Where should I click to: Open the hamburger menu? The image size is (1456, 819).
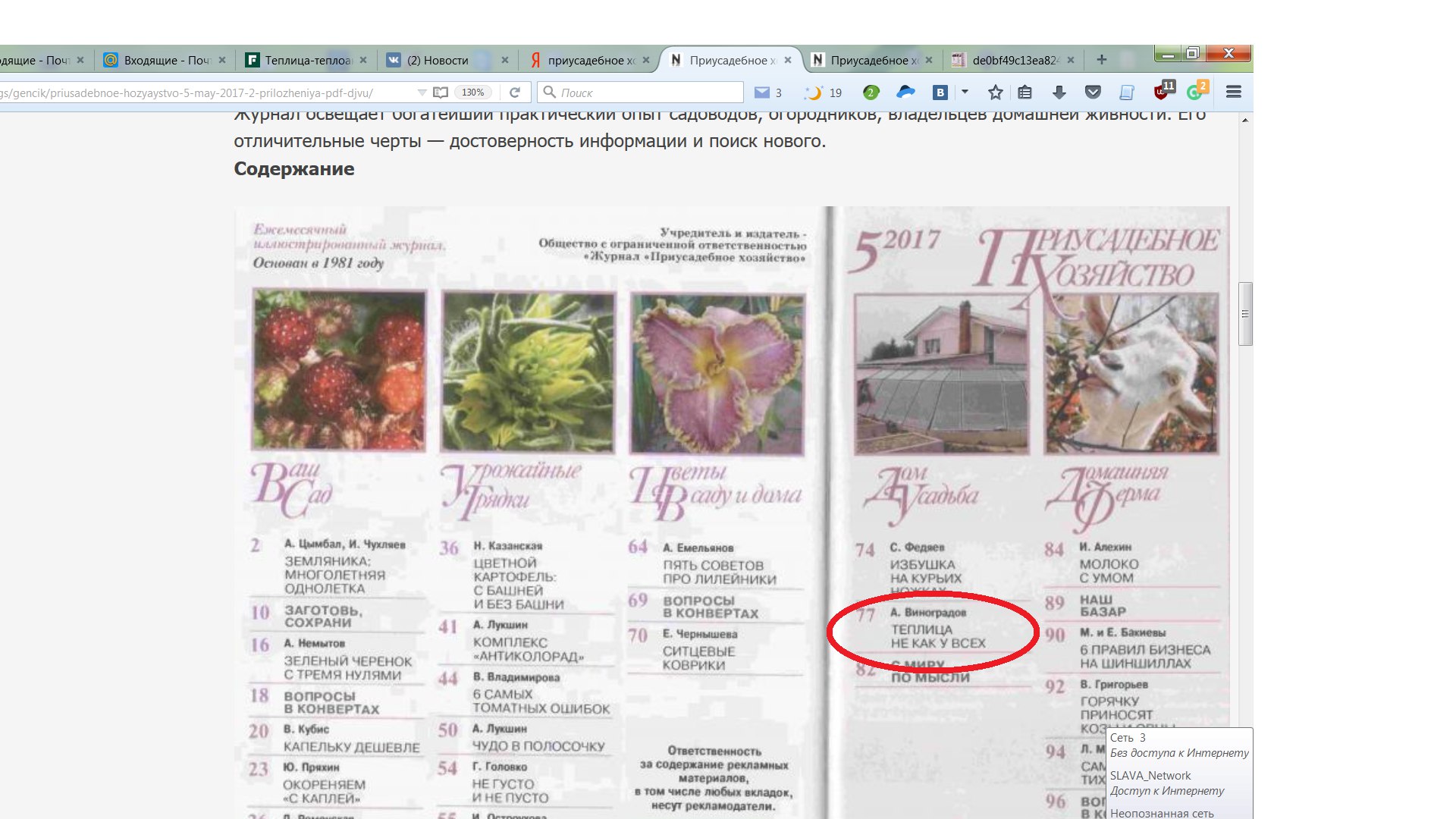(x=1234, y=93)
